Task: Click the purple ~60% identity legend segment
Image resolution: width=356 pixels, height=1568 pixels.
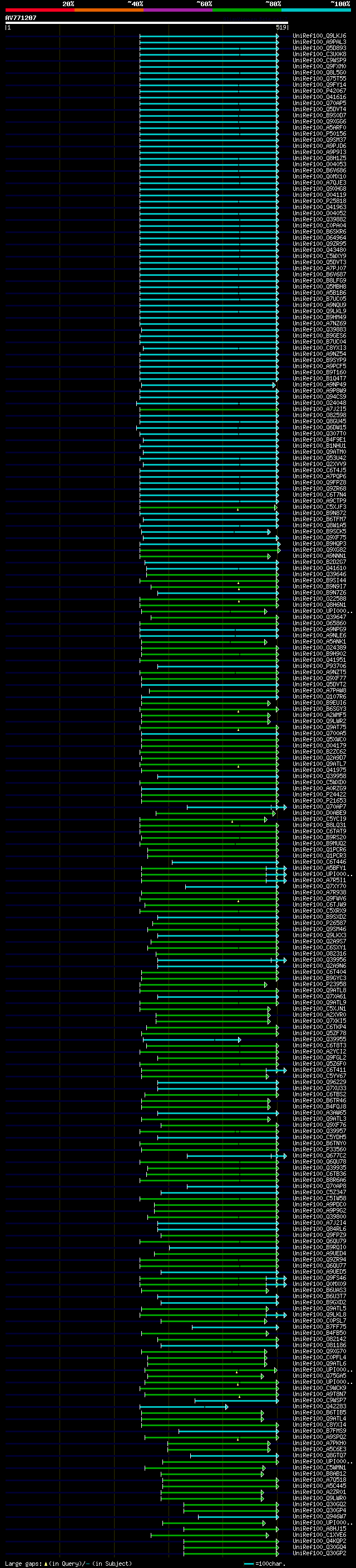Action: (177, 10)
